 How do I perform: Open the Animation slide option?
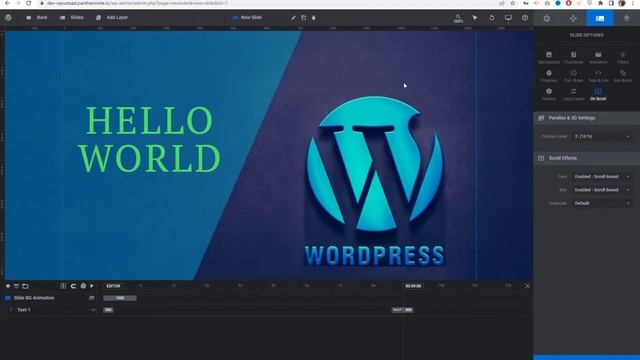[598, 58]
